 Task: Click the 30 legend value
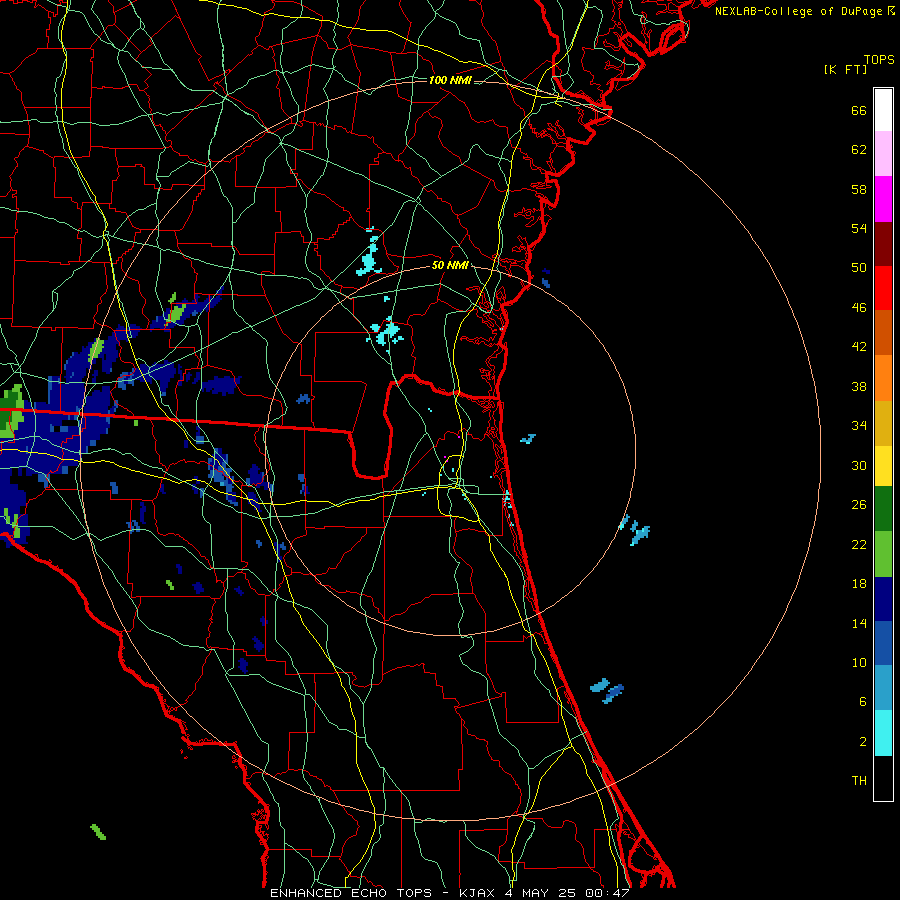click(x=859, y=465)
